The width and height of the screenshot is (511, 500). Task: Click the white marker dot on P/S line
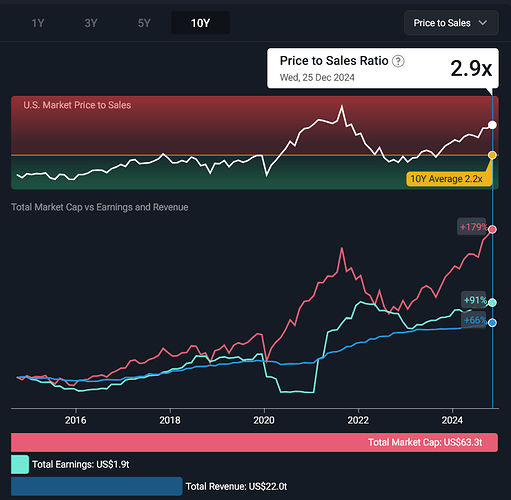(492, 125)
